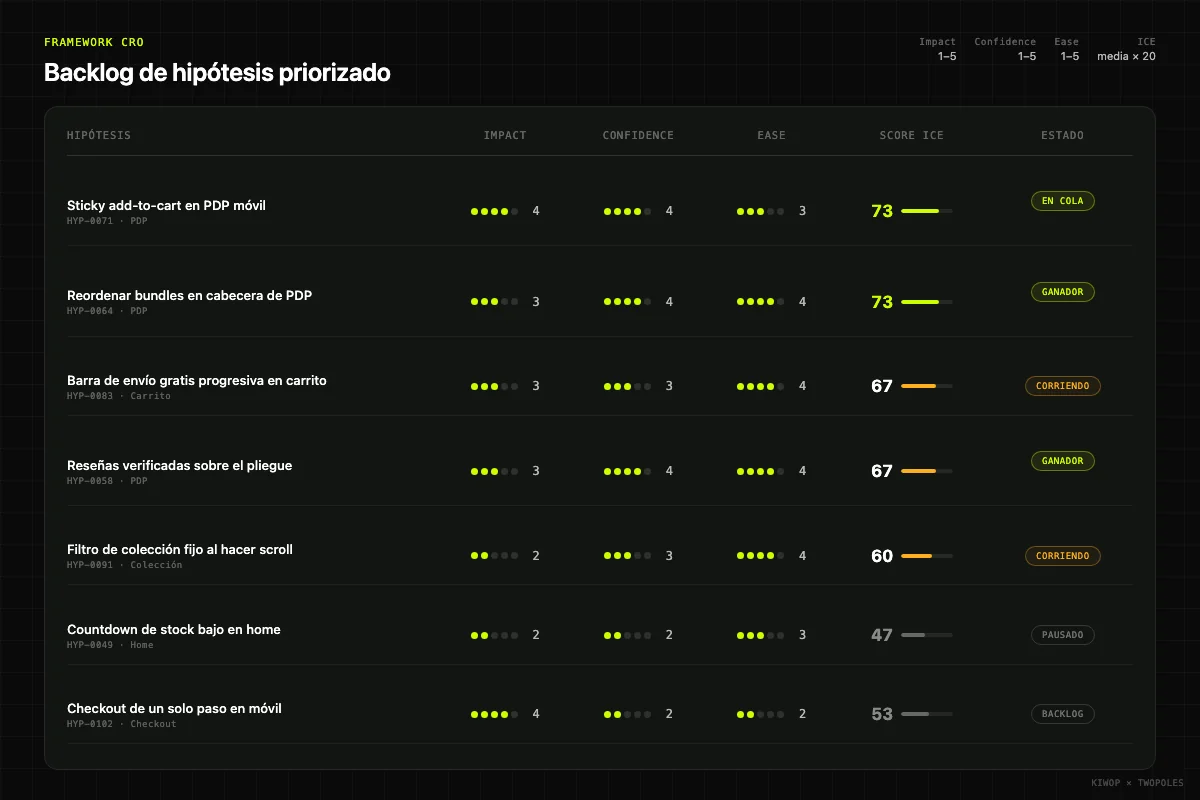The image size is (1200, 800).
Task: Click the HIPÓTESIS column header
Action: pyautogui.click(x=99, y=135)
